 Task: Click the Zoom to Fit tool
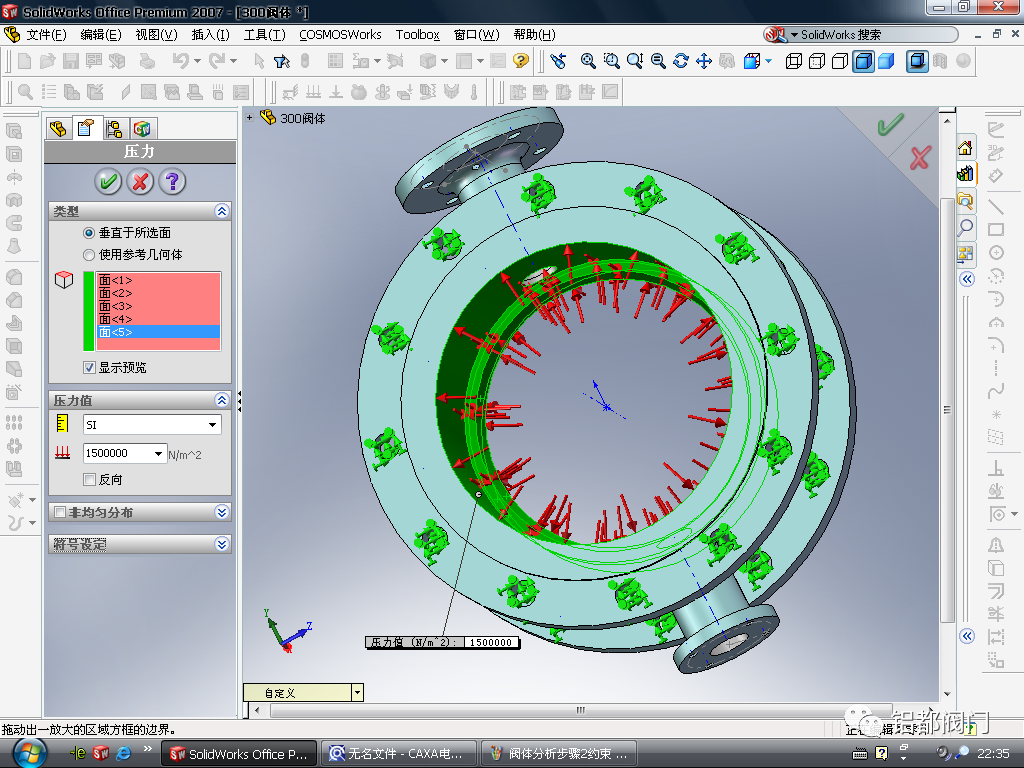[588, 61]
